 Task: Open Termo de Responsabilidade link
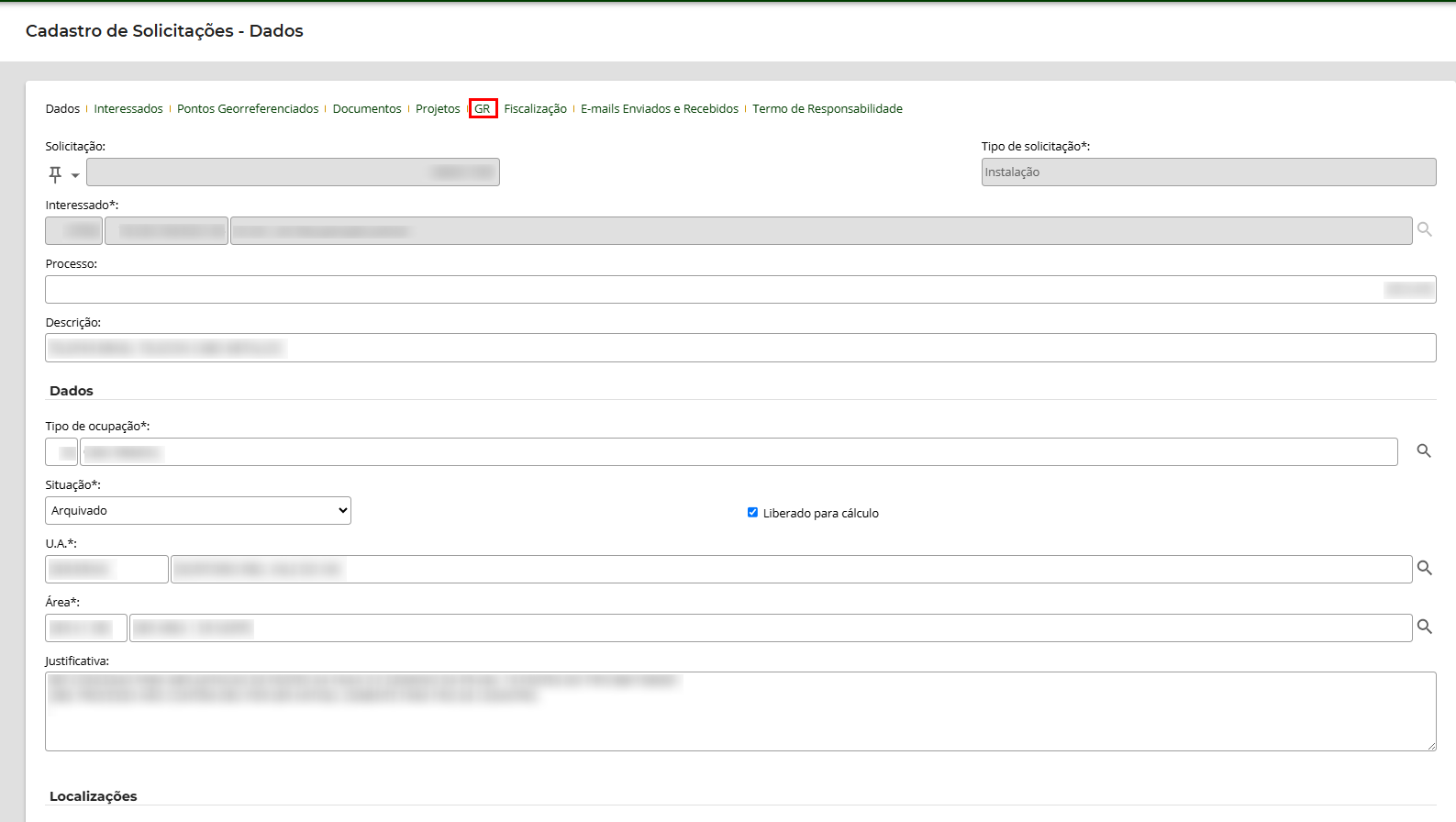tap(827, 109)
